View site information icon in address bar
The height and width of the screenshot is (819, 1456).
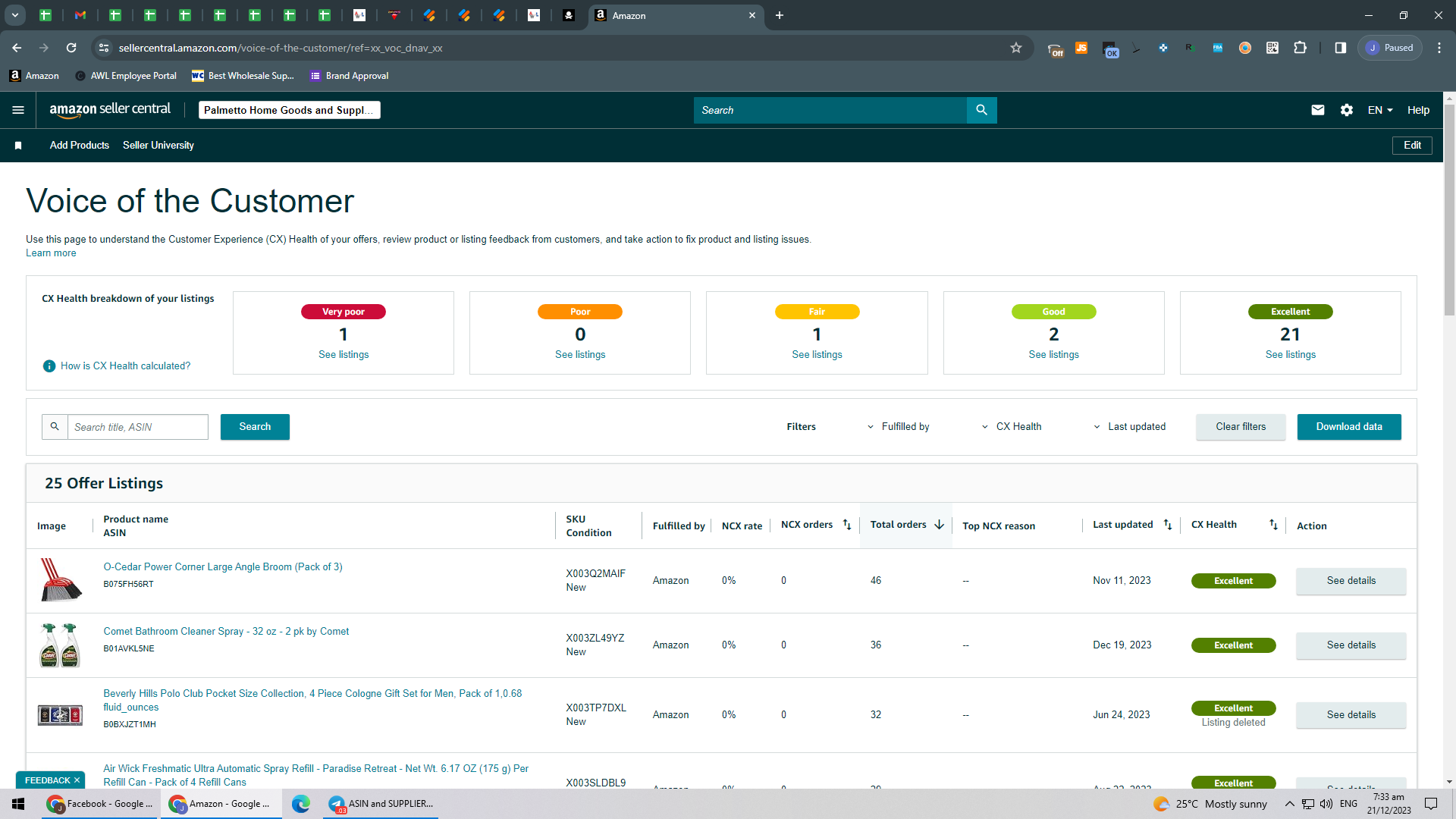coord(104,48)
